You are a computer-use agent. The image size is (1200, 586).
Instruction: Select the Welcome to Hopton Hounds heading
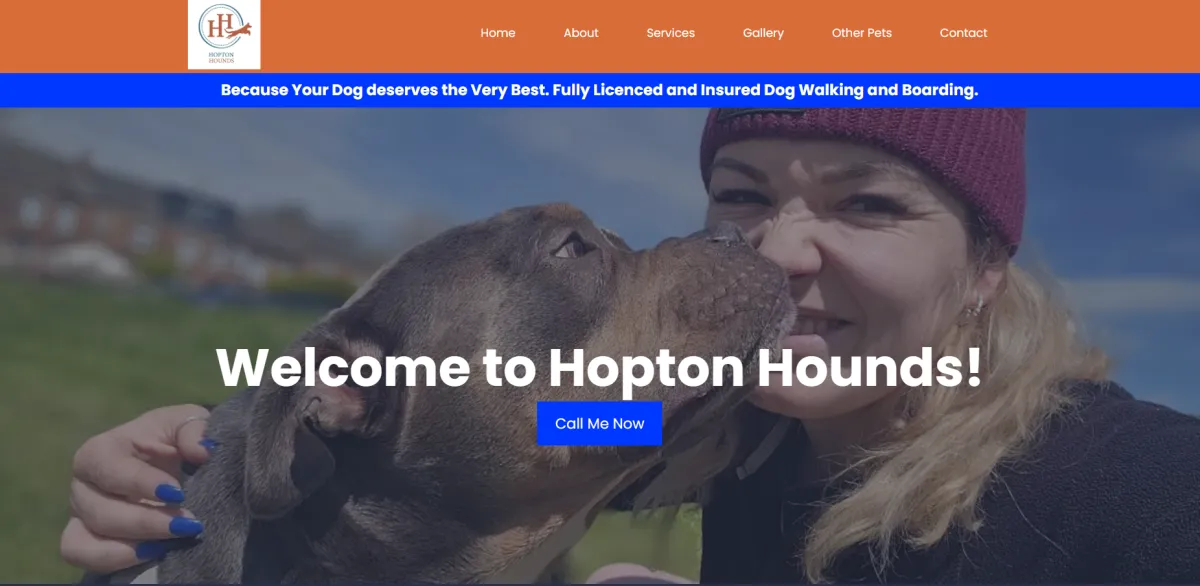(600, 366)
